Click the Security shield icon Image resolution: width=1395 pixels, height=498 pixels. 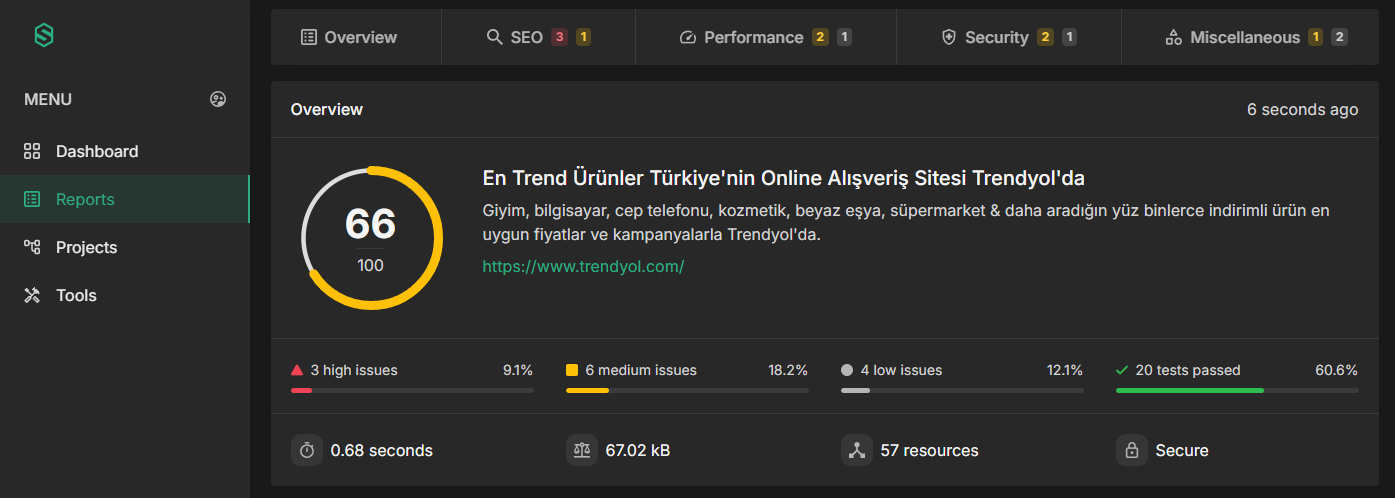pos(949,37)
